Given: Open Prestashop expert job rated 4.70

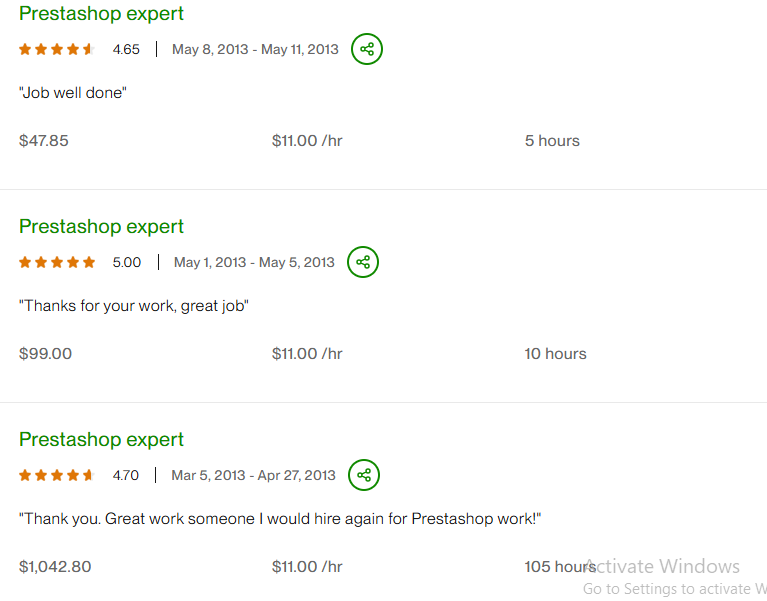Looking at the screenshot, I should coord(101,440).
